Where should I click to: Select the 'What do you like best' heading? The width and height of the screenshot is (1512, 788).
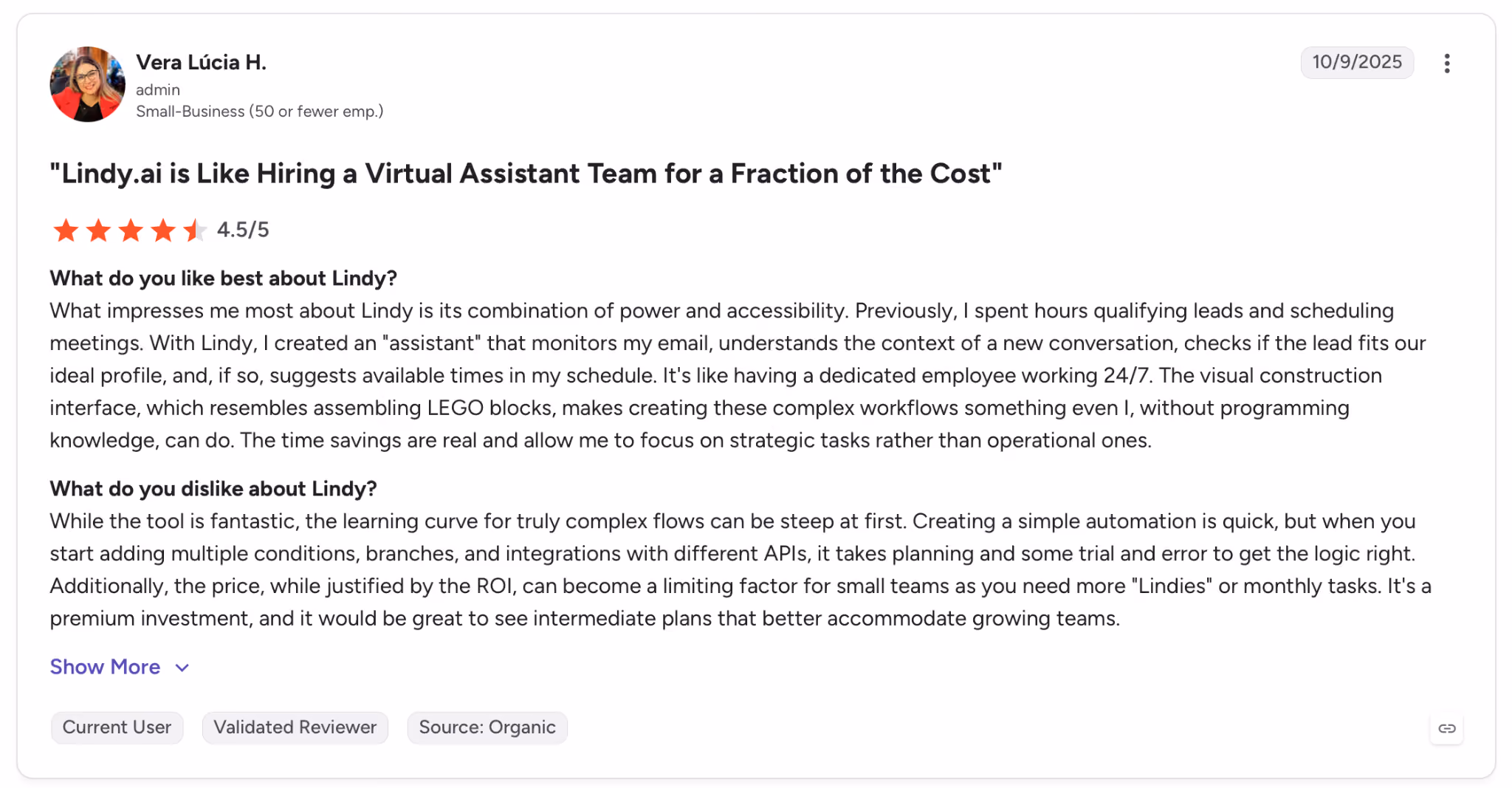tap(223, 278)
